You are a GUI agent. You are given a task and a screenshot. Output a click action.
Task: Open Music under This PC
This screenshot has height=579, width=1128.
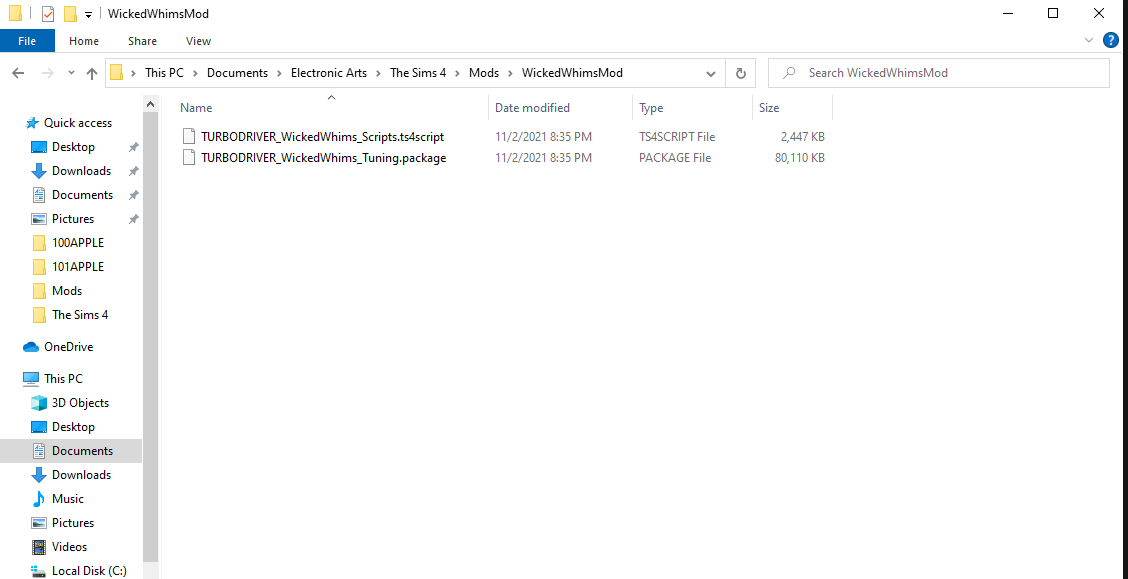tap(68, 498)
